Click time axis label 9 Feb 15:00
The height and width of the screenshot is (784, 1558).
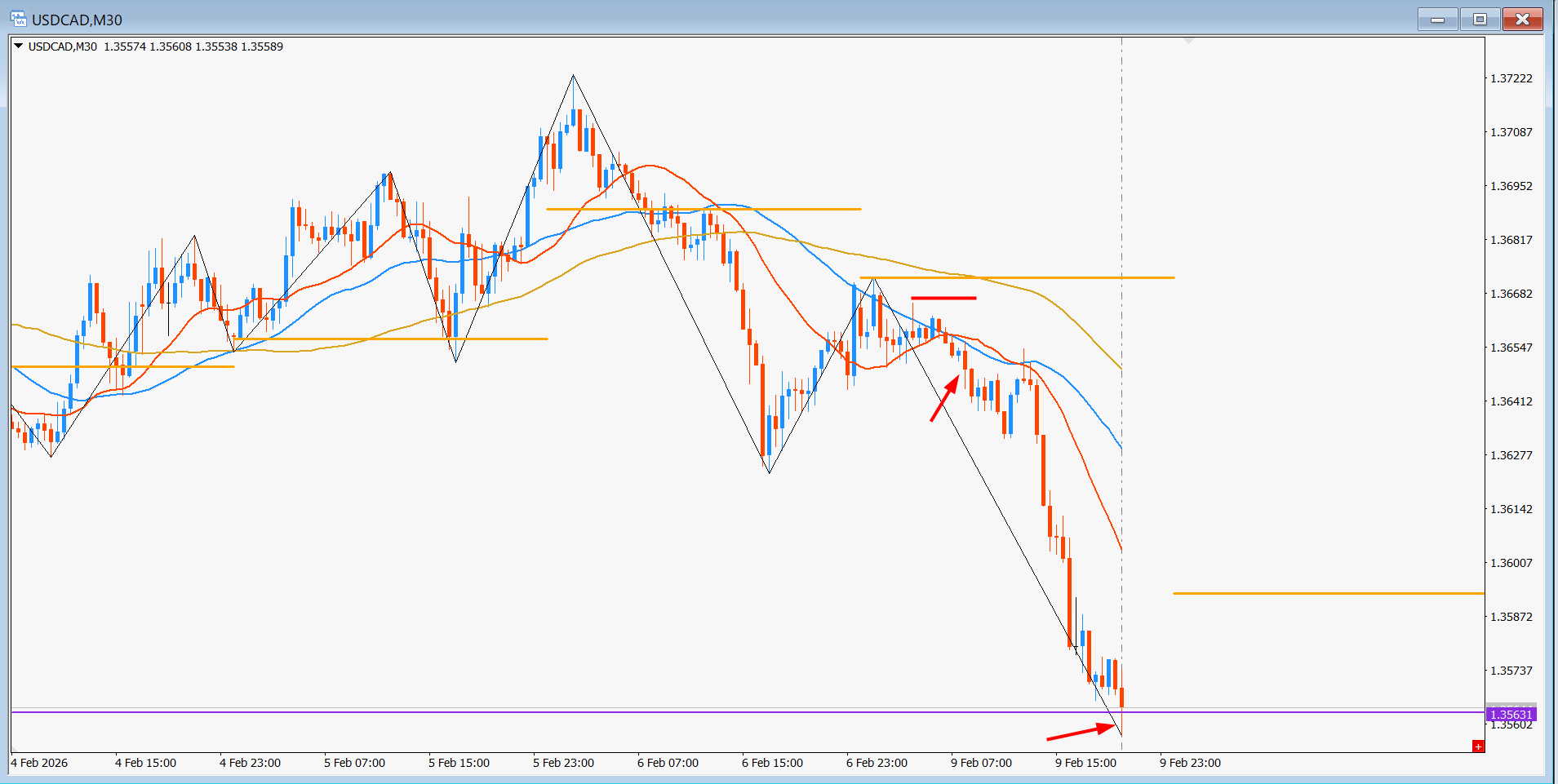pyautogui.click(x=1085, y=763)
